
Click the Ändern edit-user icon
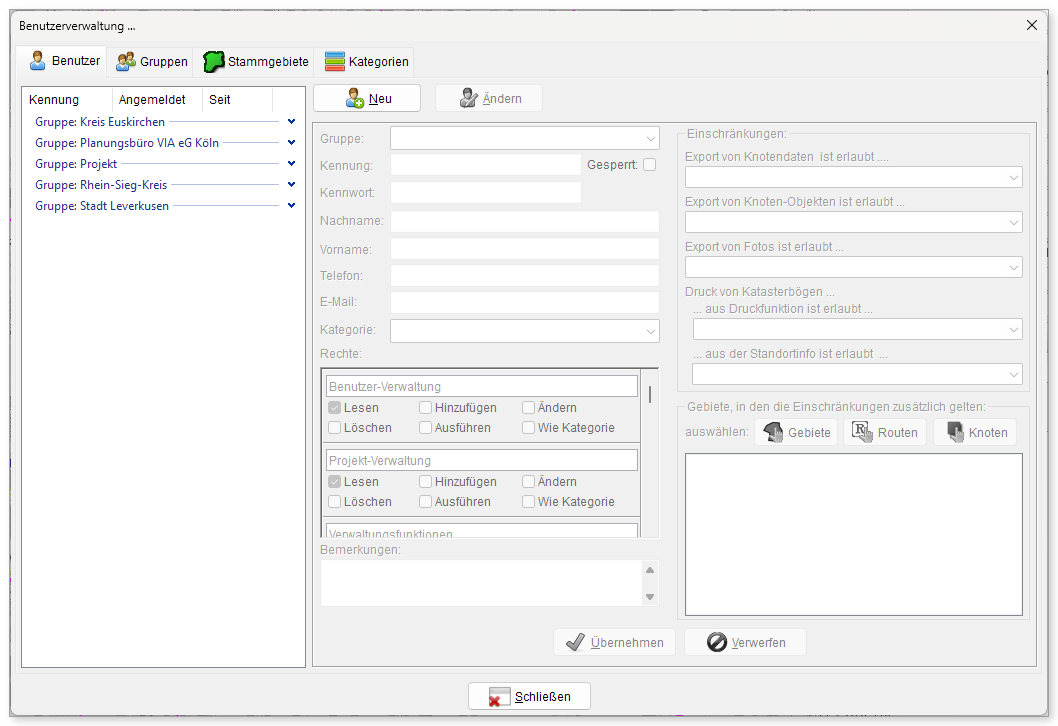[468, 99]
